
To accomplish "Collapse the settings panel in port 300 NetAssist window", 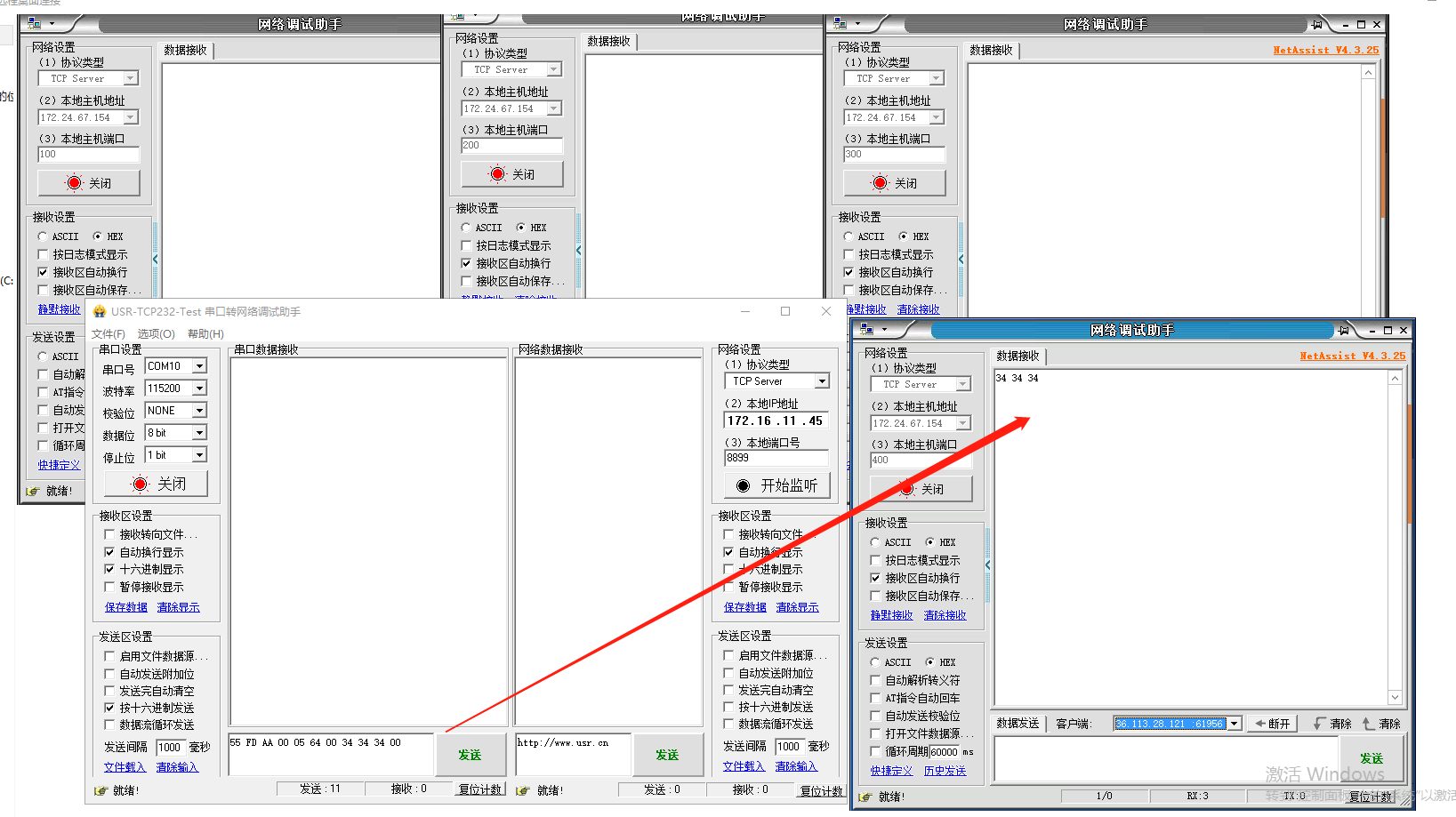I will (x=961, y=259).
